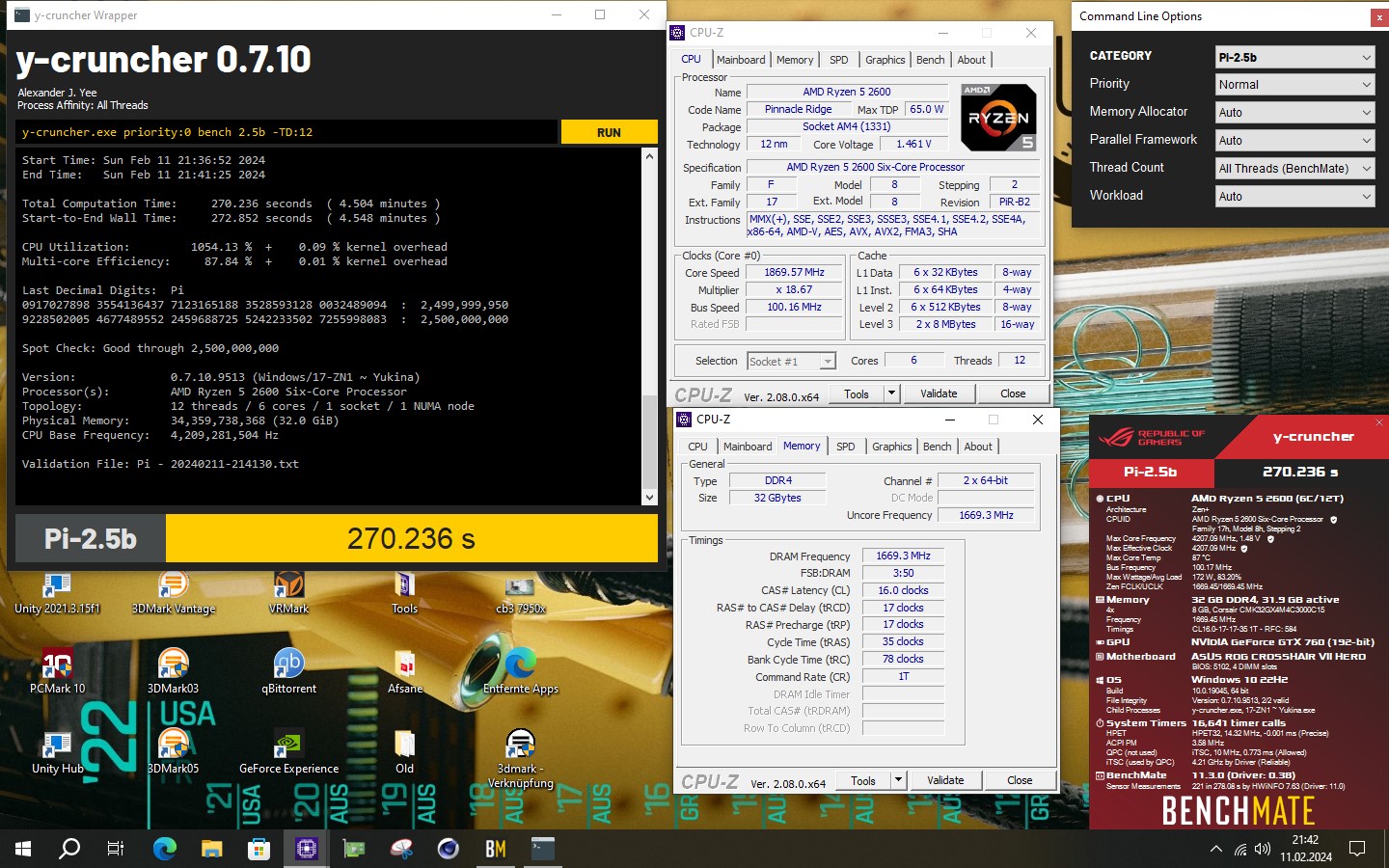Click Close in upper CPU-Z window
1389x868 pixels.
(x=1013, y=393)
